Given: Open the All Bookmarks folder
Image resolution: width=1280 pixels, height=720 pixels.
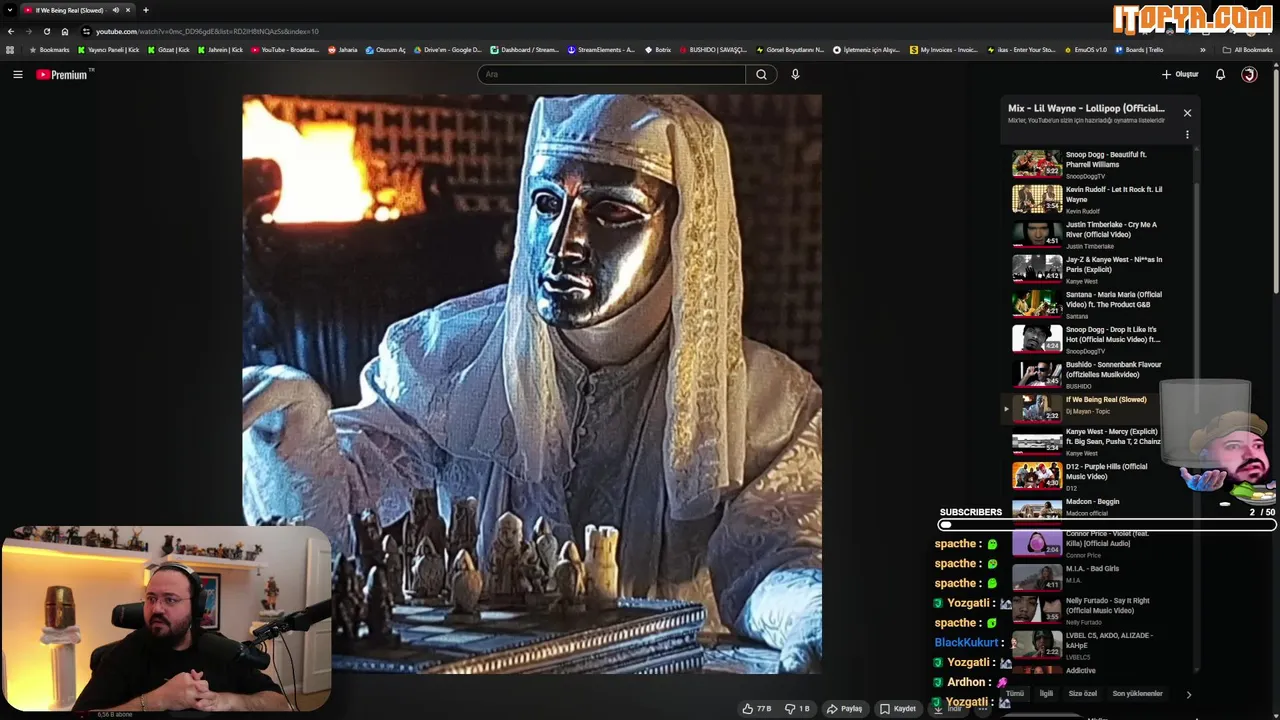Looking at the screenshot, I should (1248, 50).
